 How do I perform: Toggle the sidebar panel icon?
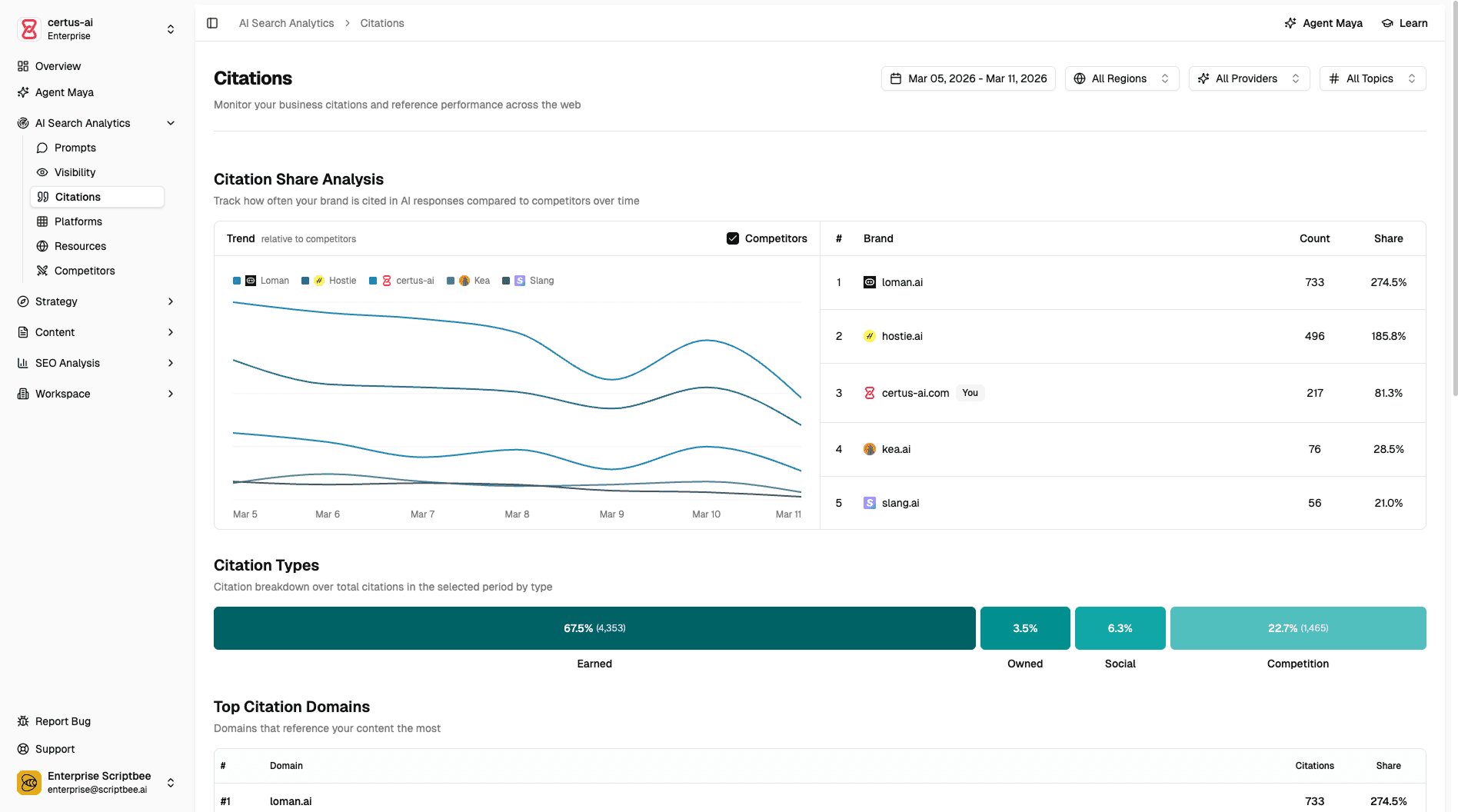pos(212,23)
